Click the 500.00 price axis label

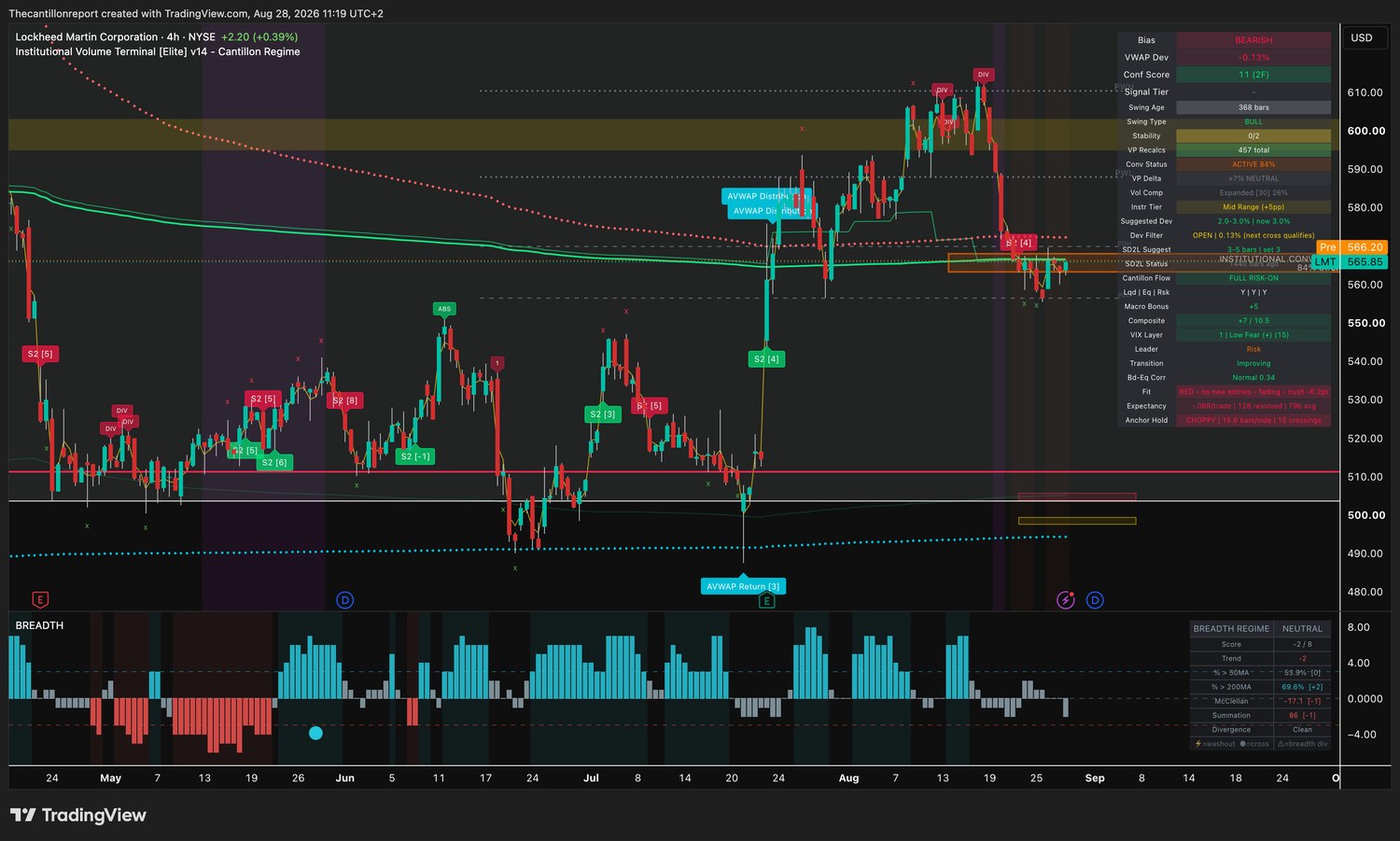point(1365,515)
